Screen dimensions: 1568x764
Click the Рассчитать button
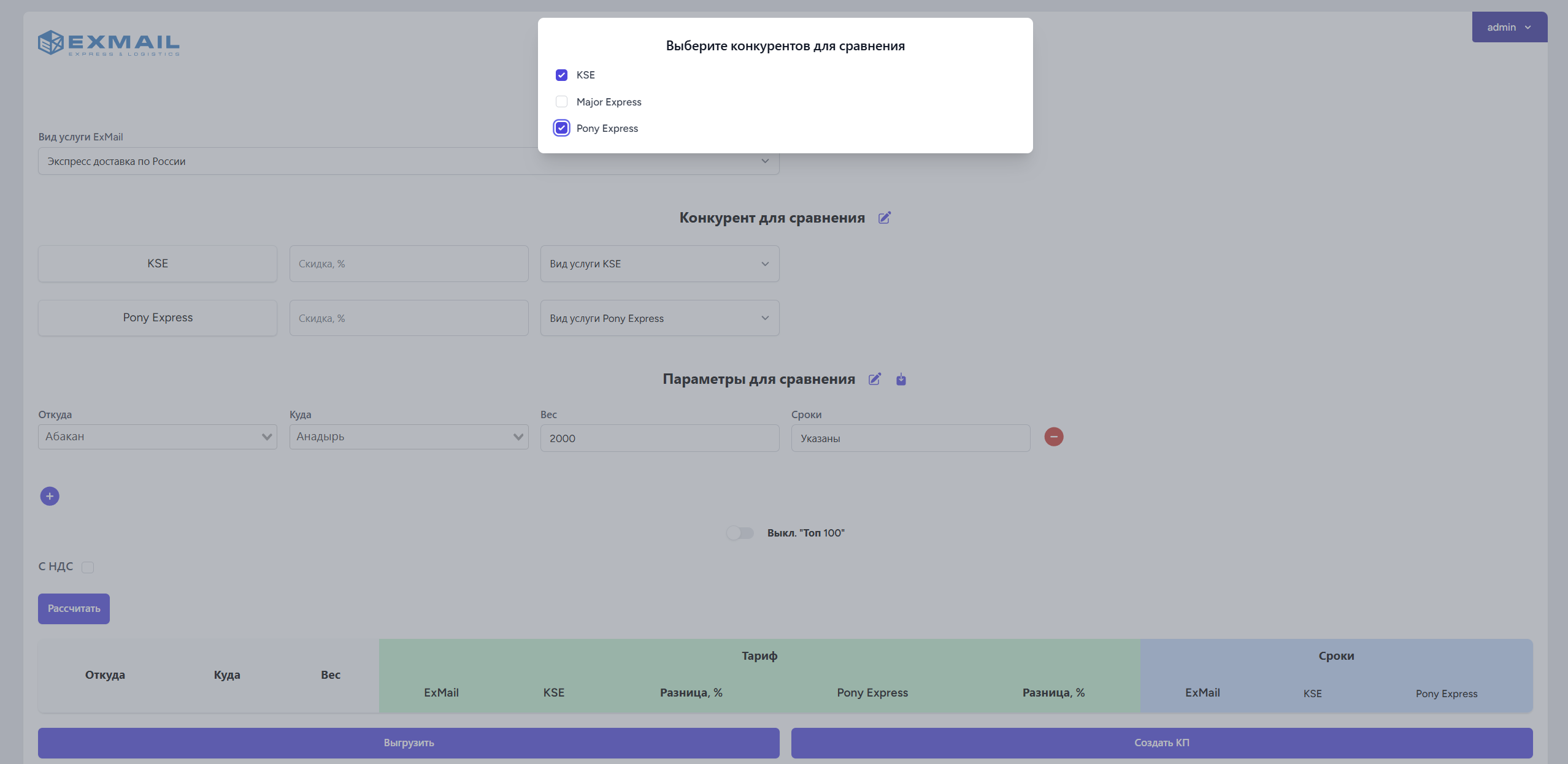click(x=74, y=609)
